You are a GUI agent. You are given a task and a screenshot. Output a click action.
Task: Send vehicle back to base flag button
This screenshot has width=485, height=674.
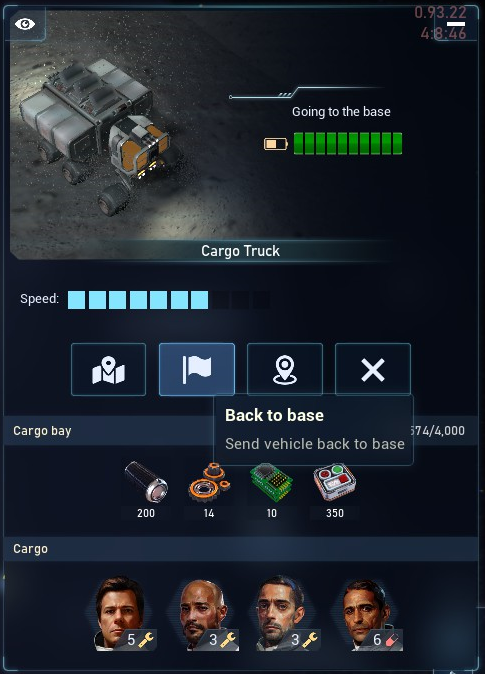[196, 369]
